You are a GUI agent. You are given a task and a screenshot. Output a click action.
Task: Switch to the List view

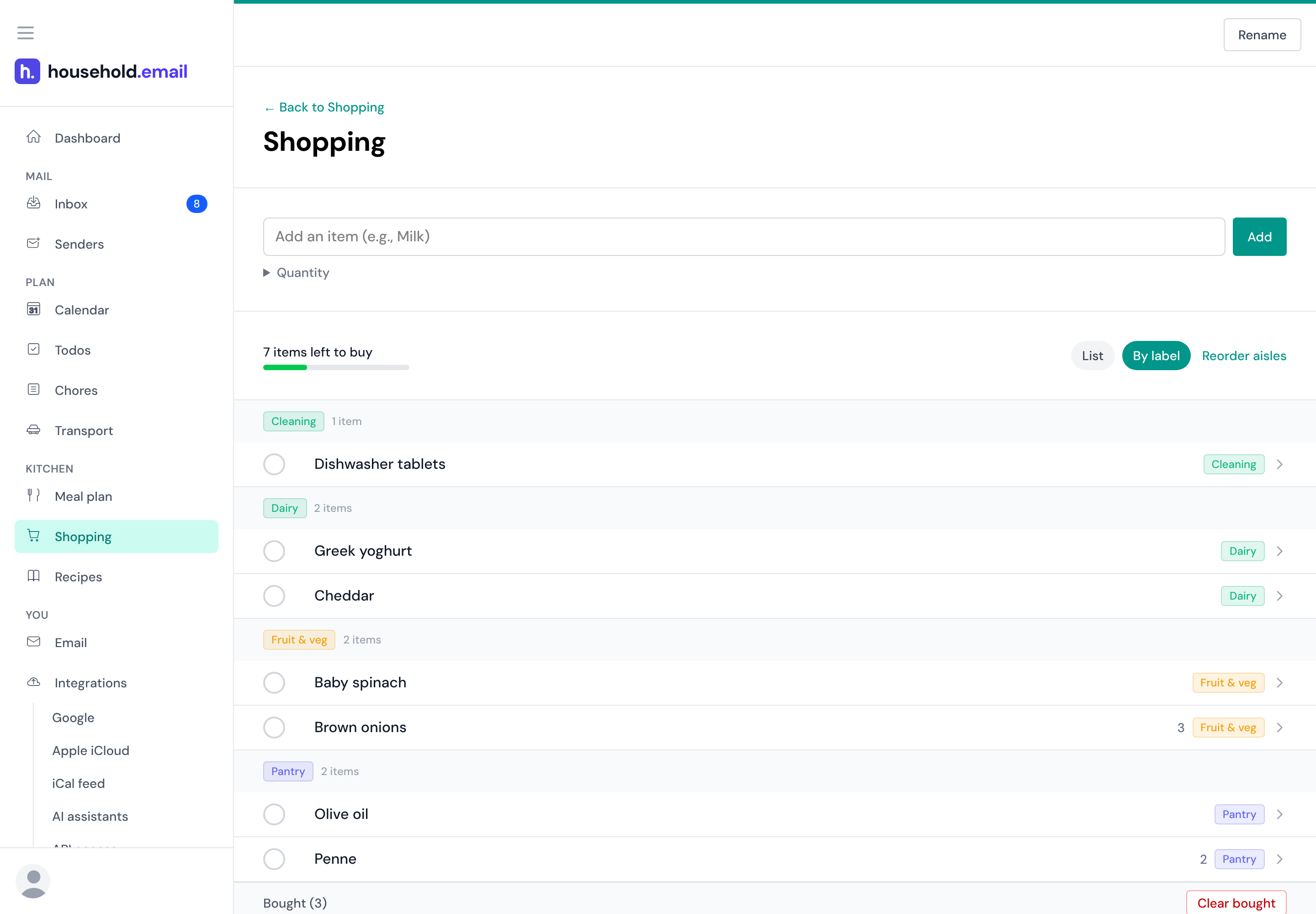pos(1092,356)
